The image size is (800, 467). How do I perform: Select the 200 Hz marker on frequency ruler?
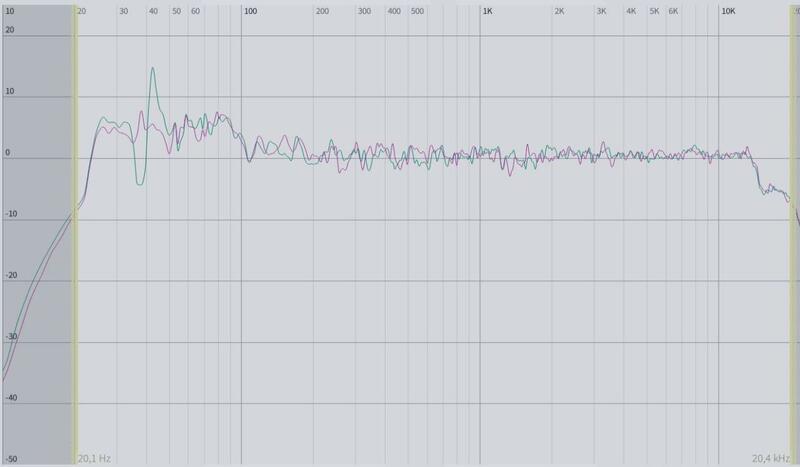pos(322,10)
